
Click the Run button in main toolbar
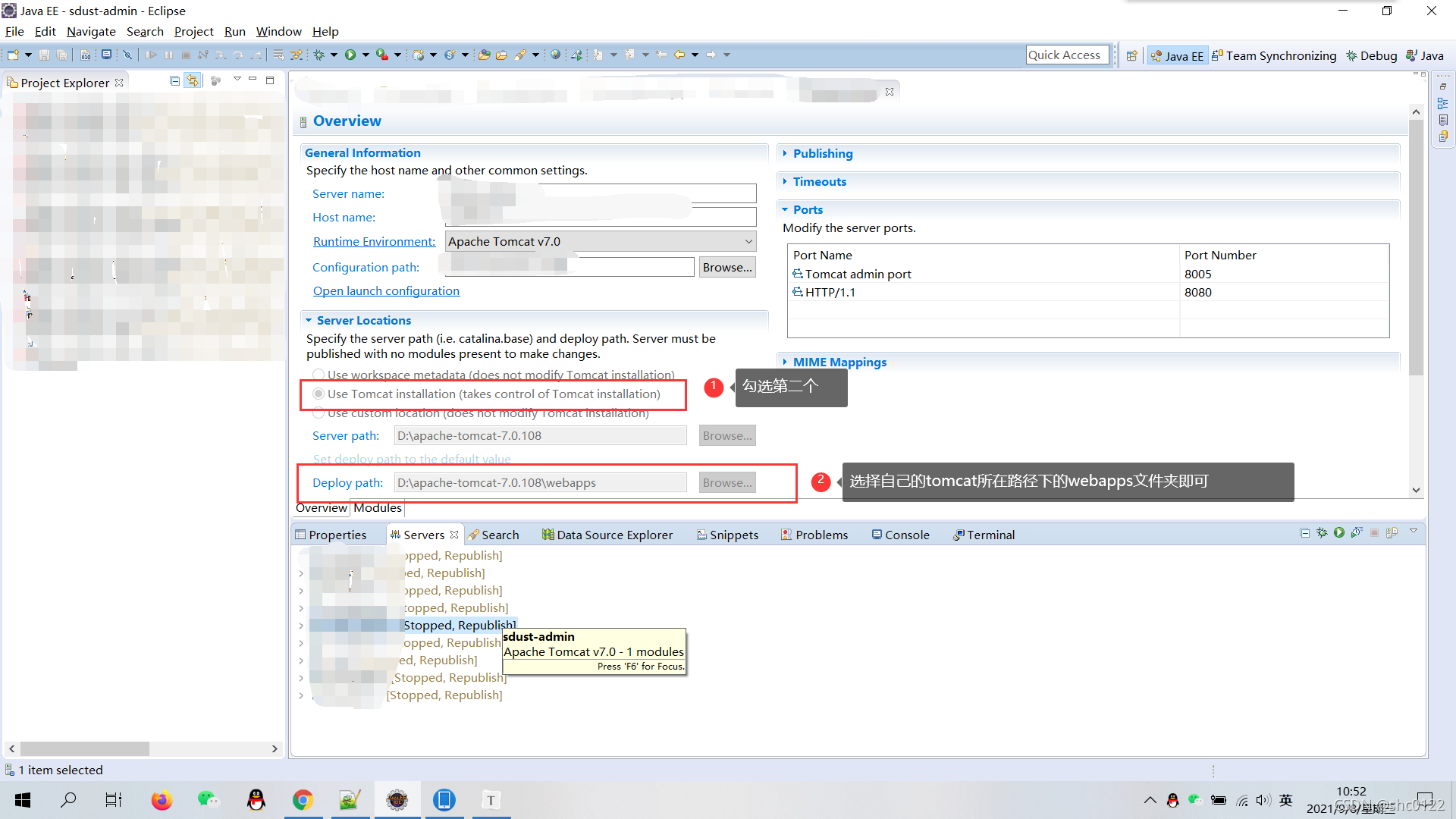(x=350, y=55)
